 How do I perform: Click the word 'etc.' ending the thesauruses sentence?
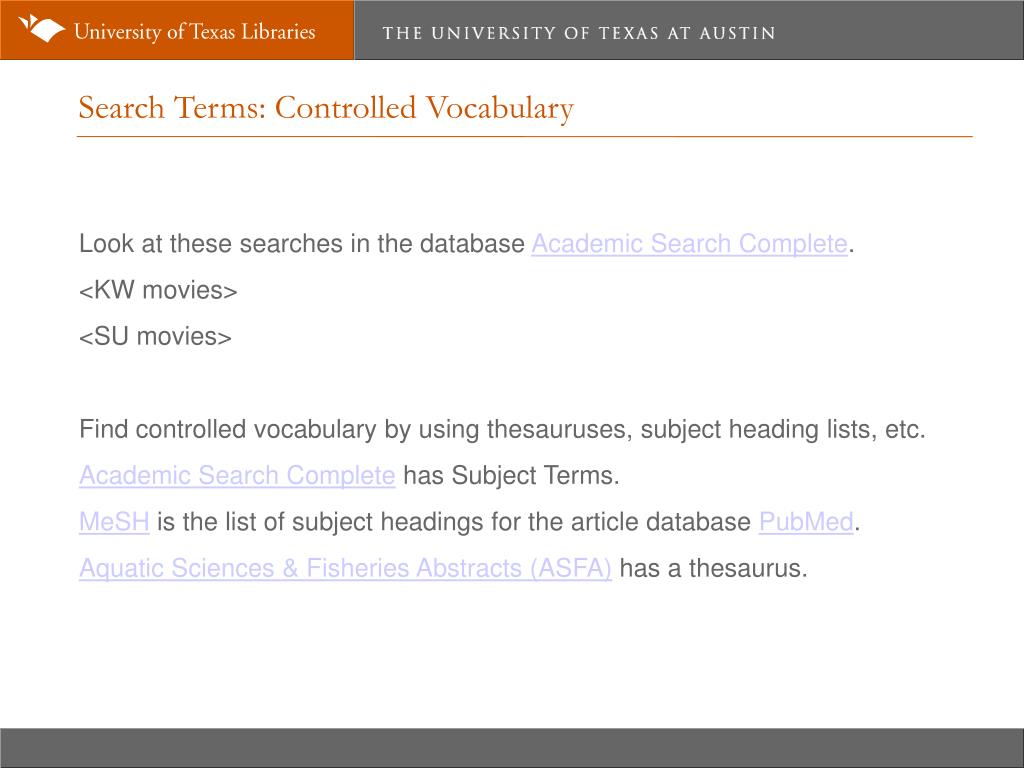[x=905, y=430]
